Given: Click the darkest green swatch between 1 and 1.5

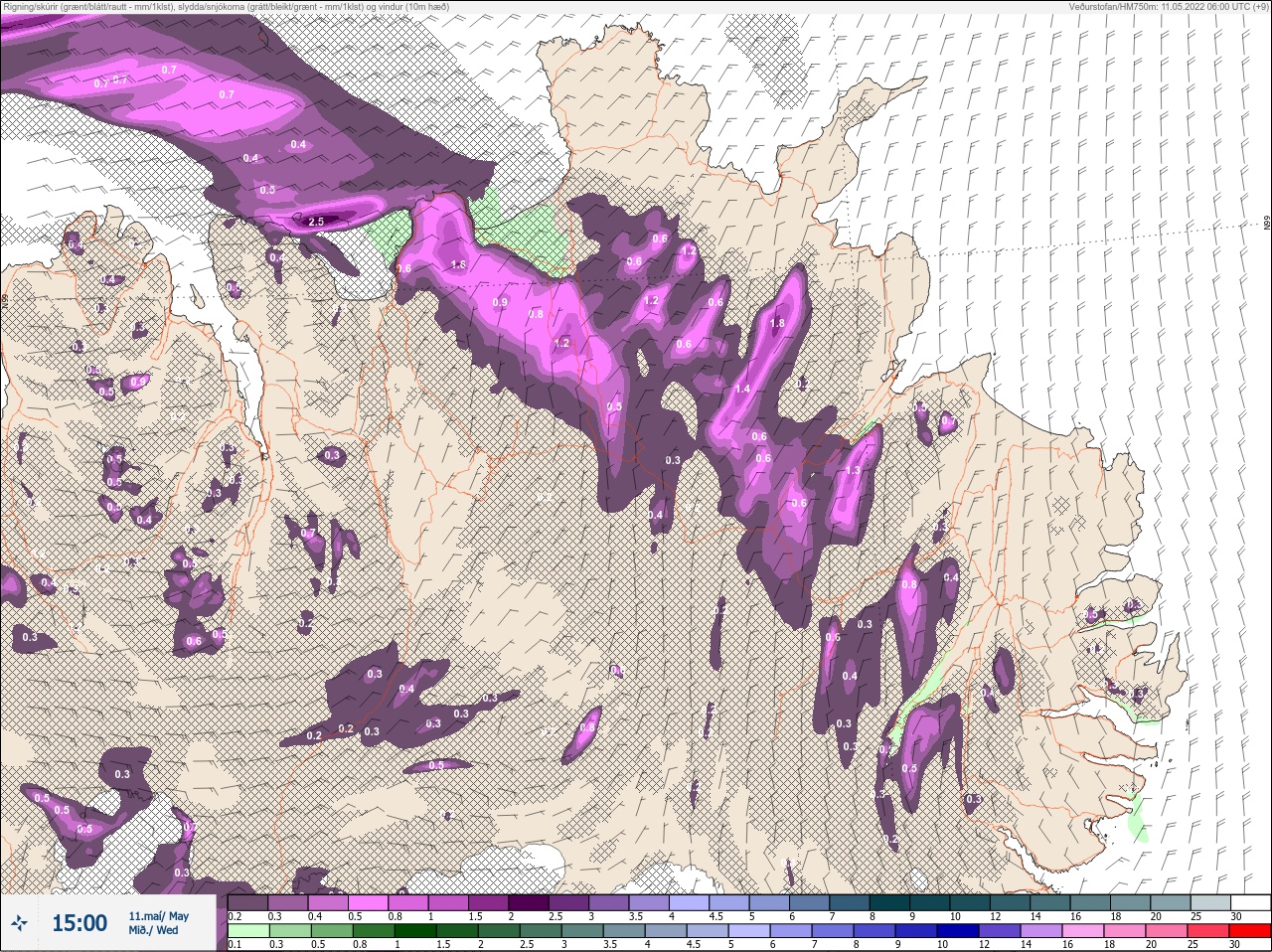Looking at the screenshot, I should (x=414, y=930).
